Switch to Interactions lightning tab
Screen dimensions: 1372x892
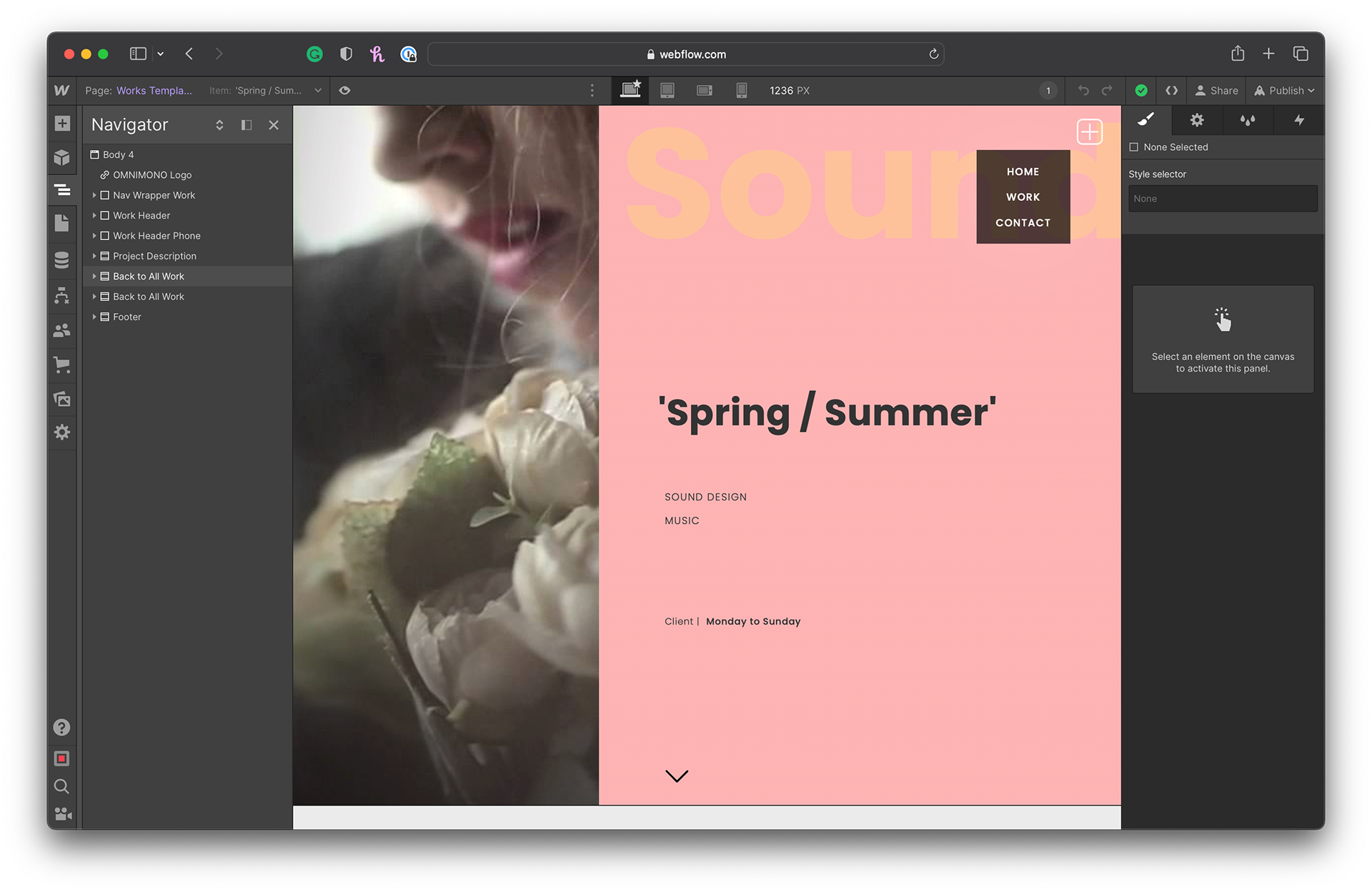[x=1298, y=120]
